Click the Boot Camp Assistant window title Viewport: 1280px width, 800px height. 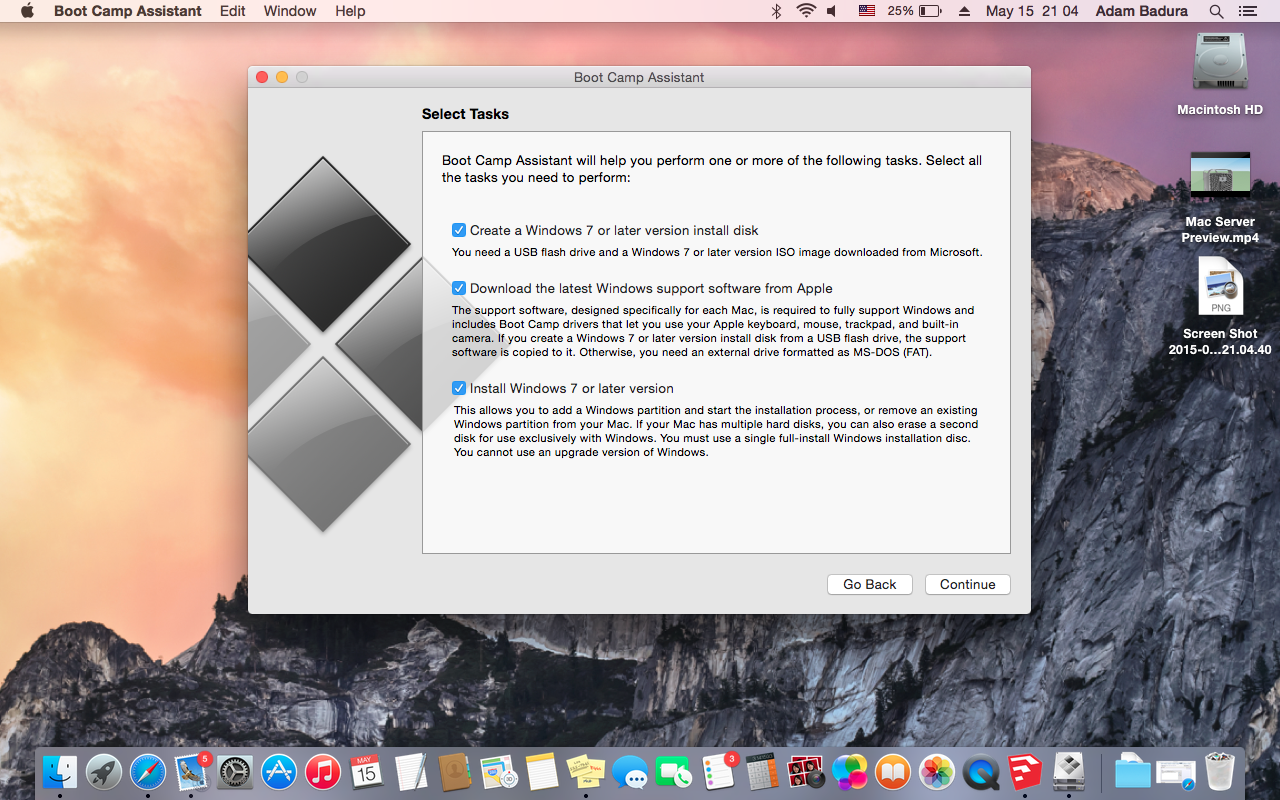[x=639, y=77]
